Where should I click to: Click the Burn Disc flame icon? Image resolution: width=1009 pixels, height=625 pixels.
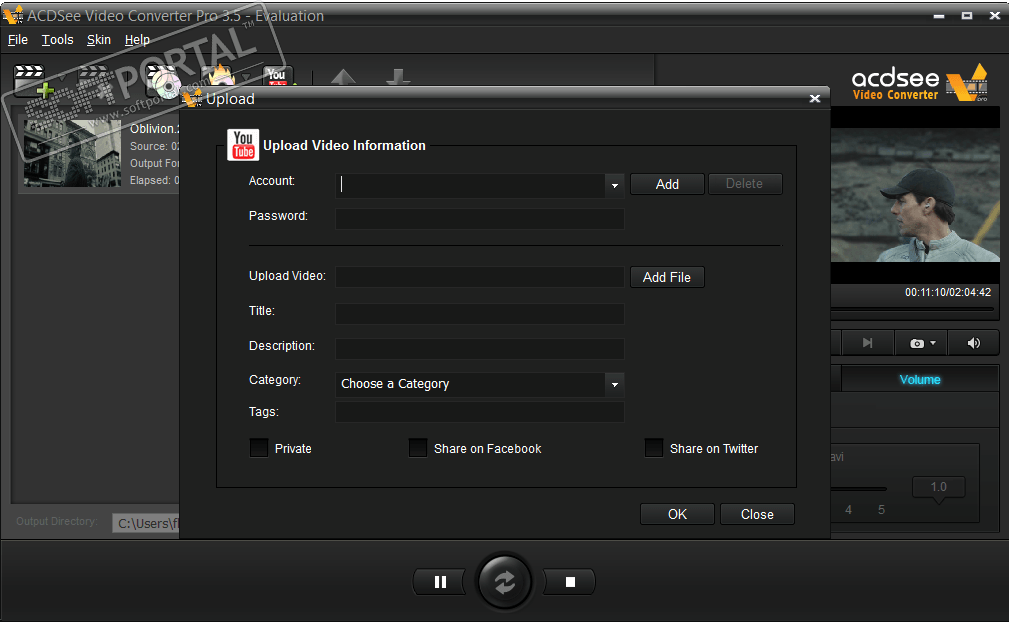tap(219, 76)
